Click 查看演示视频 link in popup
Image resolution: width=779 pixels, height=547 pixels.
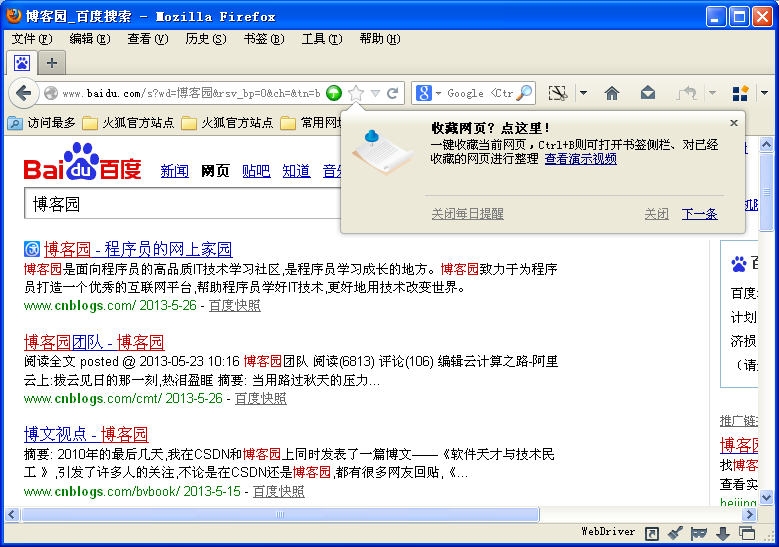tap(581, 159)
